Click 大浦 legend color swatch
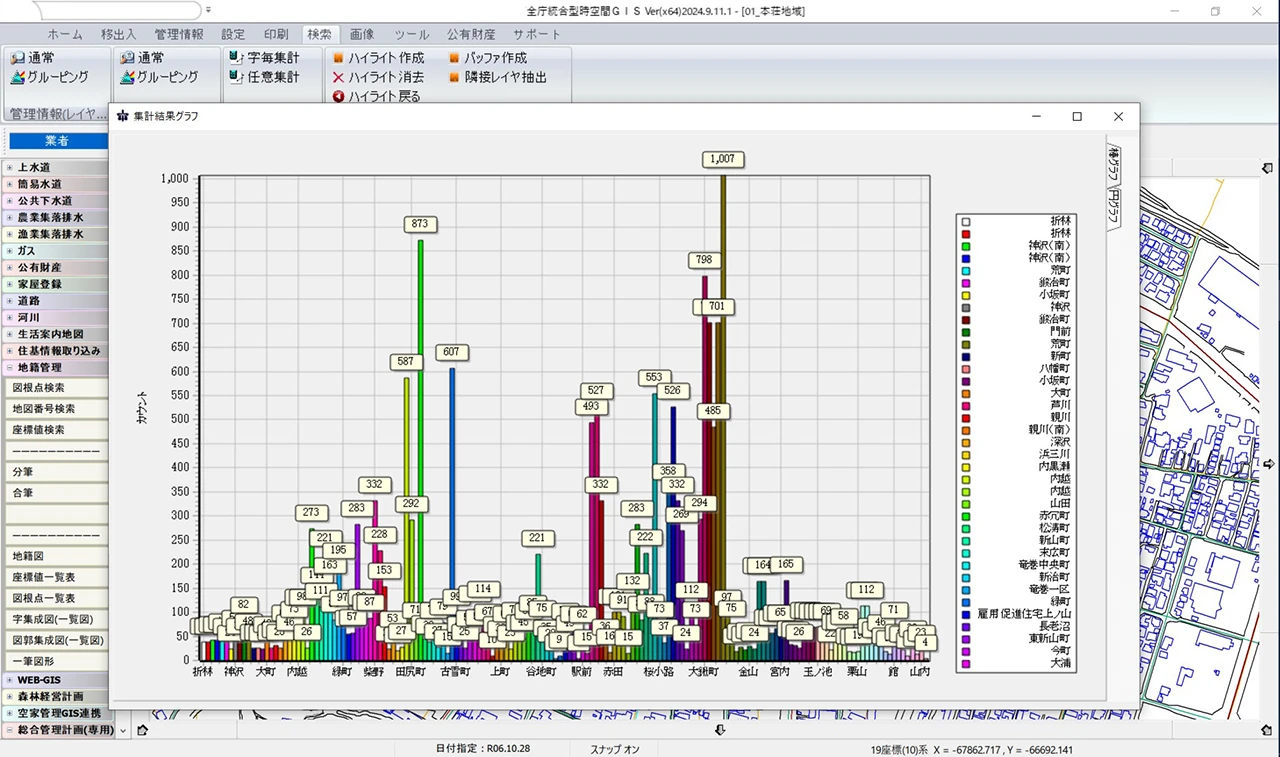 click(x=965, y=663)
